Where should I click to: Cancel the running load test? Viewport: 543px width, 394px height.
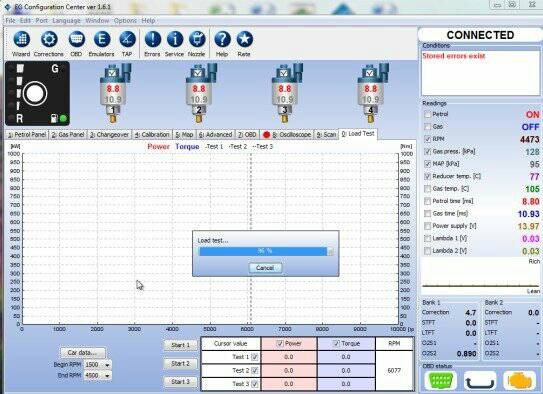pyautogui.click(x=265, y=268)
